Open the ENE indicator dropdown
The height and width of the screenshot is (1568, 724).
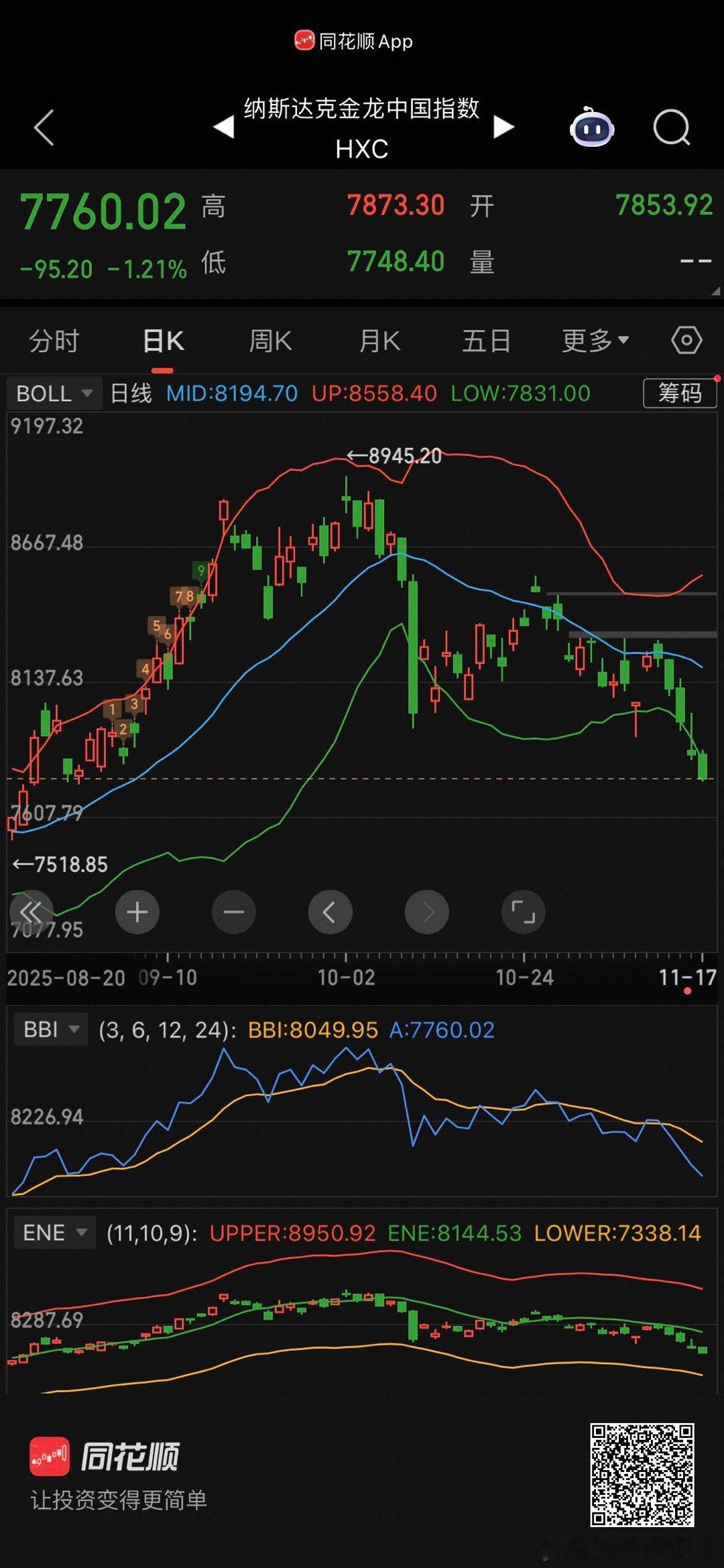tap(54, 1233)
